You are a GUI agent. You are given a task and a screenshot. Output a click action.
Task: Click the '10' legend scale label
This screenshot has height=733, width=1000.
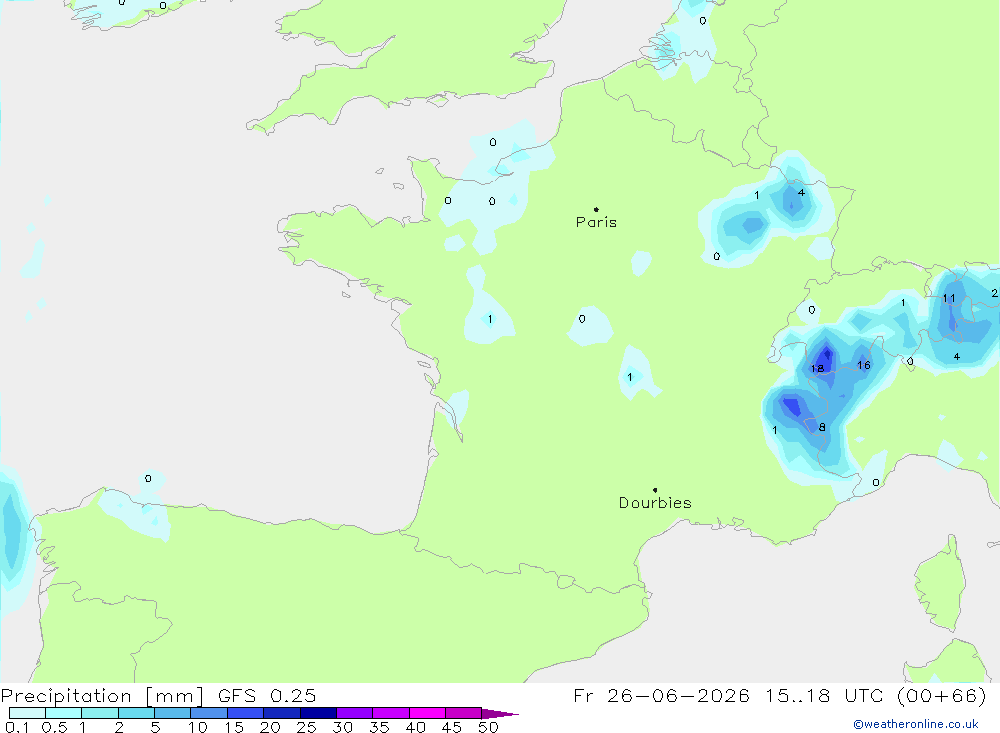coord(198,727)
